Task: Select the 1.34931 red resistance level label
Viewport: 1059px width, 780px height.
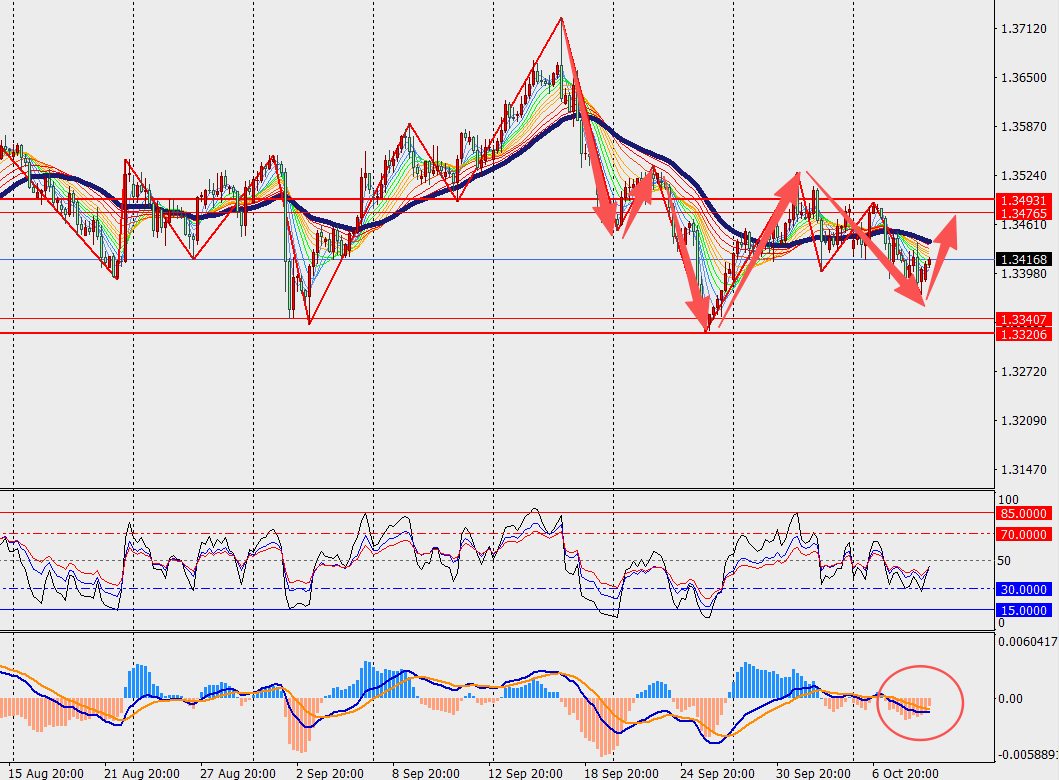Action: (1023, 201)
